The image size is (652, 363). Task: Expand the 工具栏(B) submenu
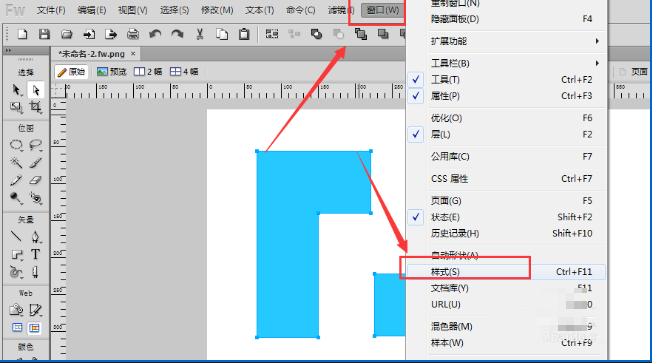coord(516,63)
